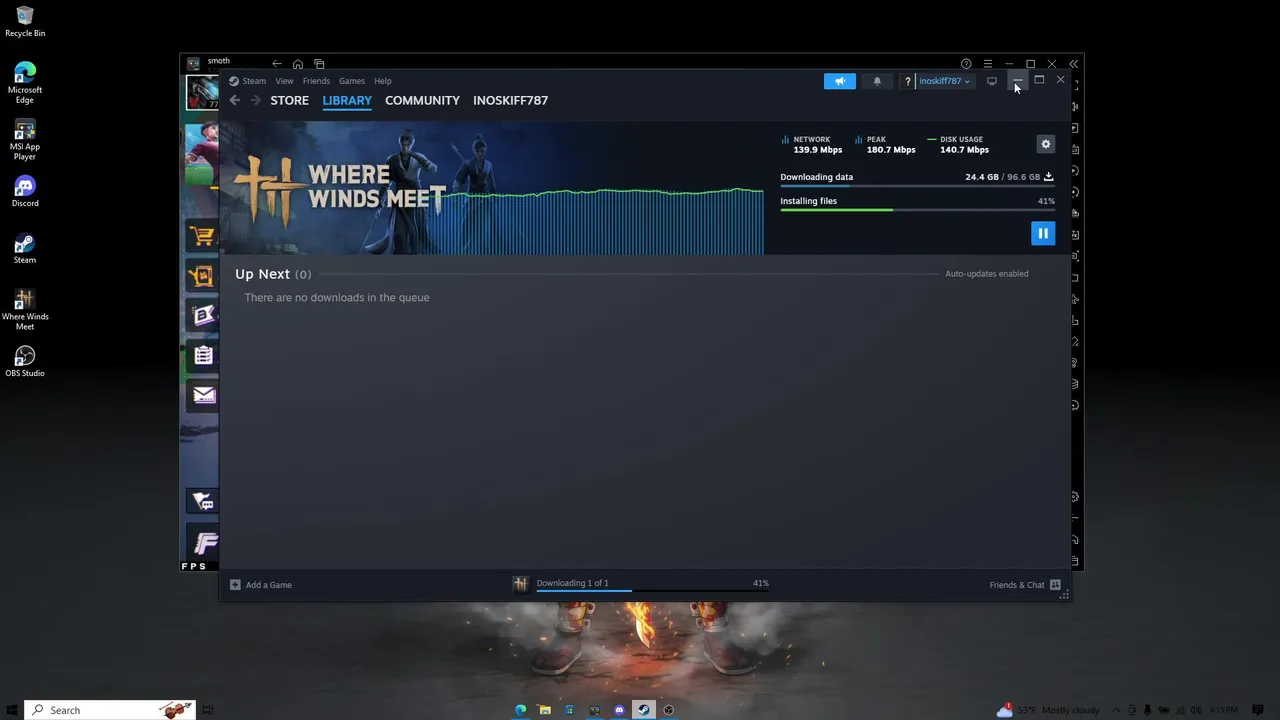
Task: Switch to the COMMUNITY tab
Action: coord(422,100)
